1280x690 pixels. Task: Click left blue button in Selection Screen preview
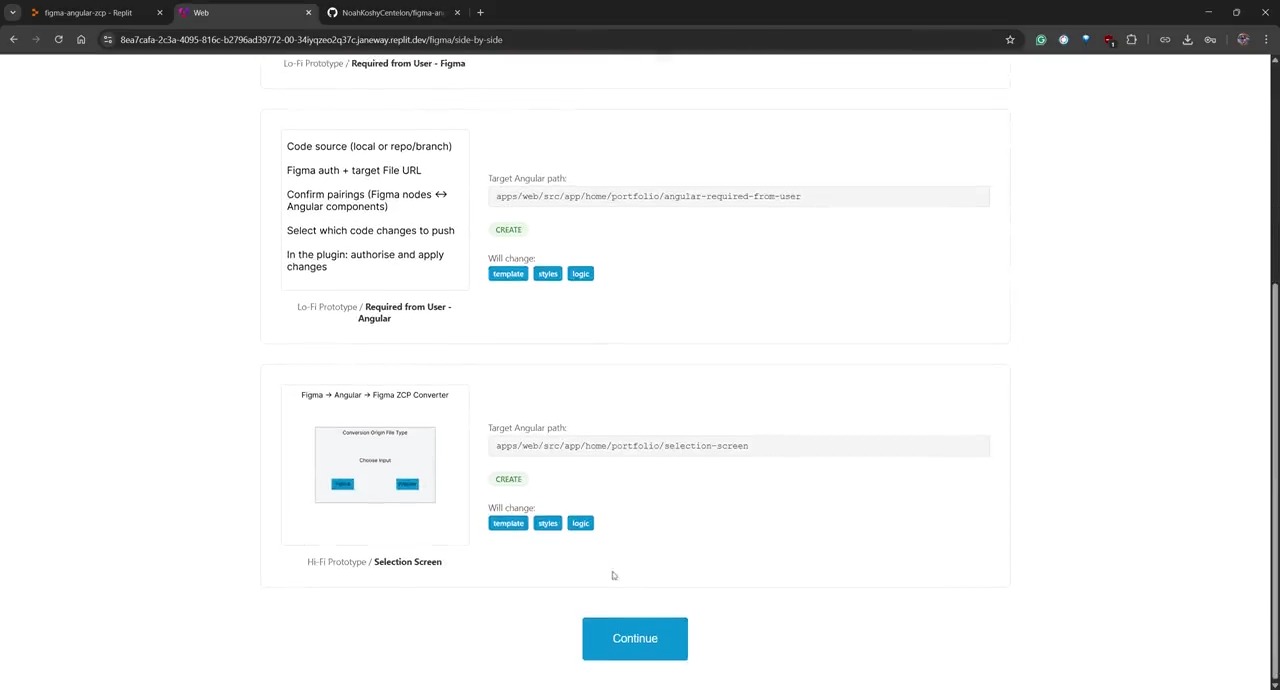pyautogui.click(x=343, y=484)
